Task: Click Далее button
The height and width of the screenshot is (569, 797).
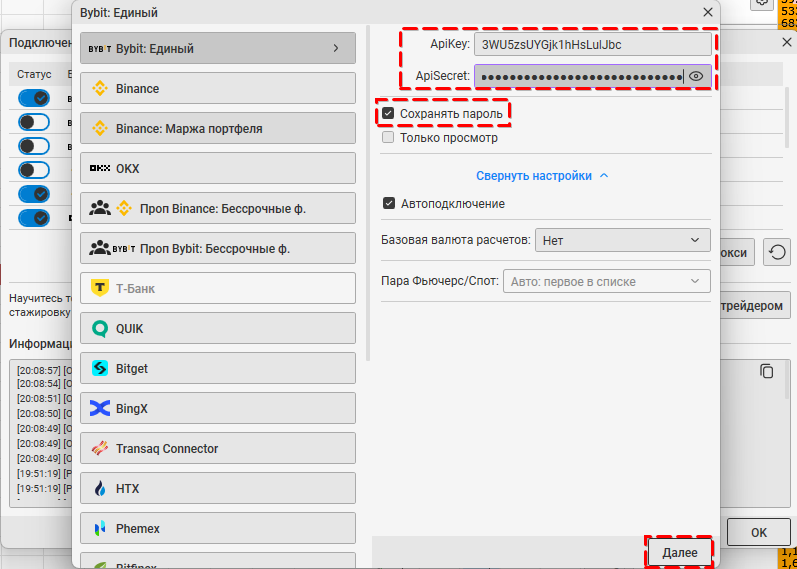Action: pyautogui.click(x=680, y=553)
